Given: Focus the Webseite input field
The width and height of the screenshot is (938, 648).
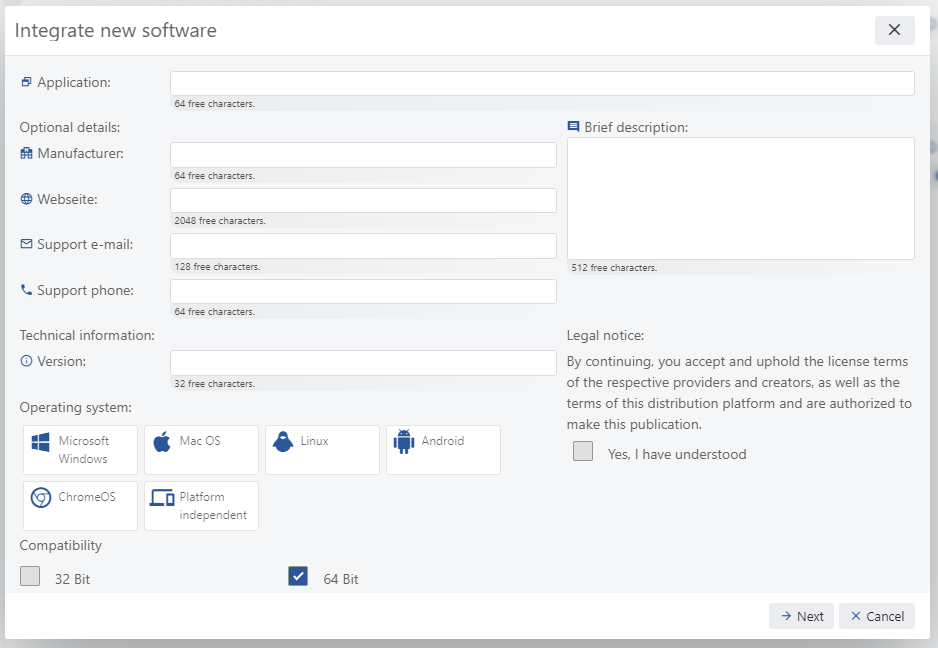Looking at the screenshot, I should (x=363, y=200).
